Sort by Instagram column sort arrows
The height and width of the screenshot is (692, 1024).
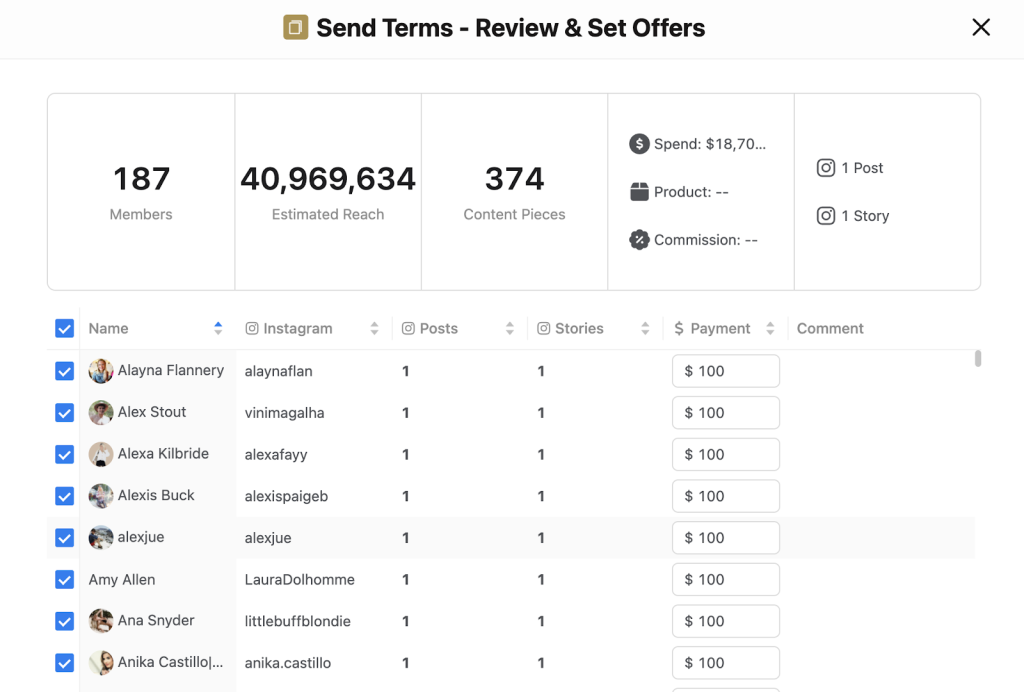pyautogui.click(x=374, y=328)
